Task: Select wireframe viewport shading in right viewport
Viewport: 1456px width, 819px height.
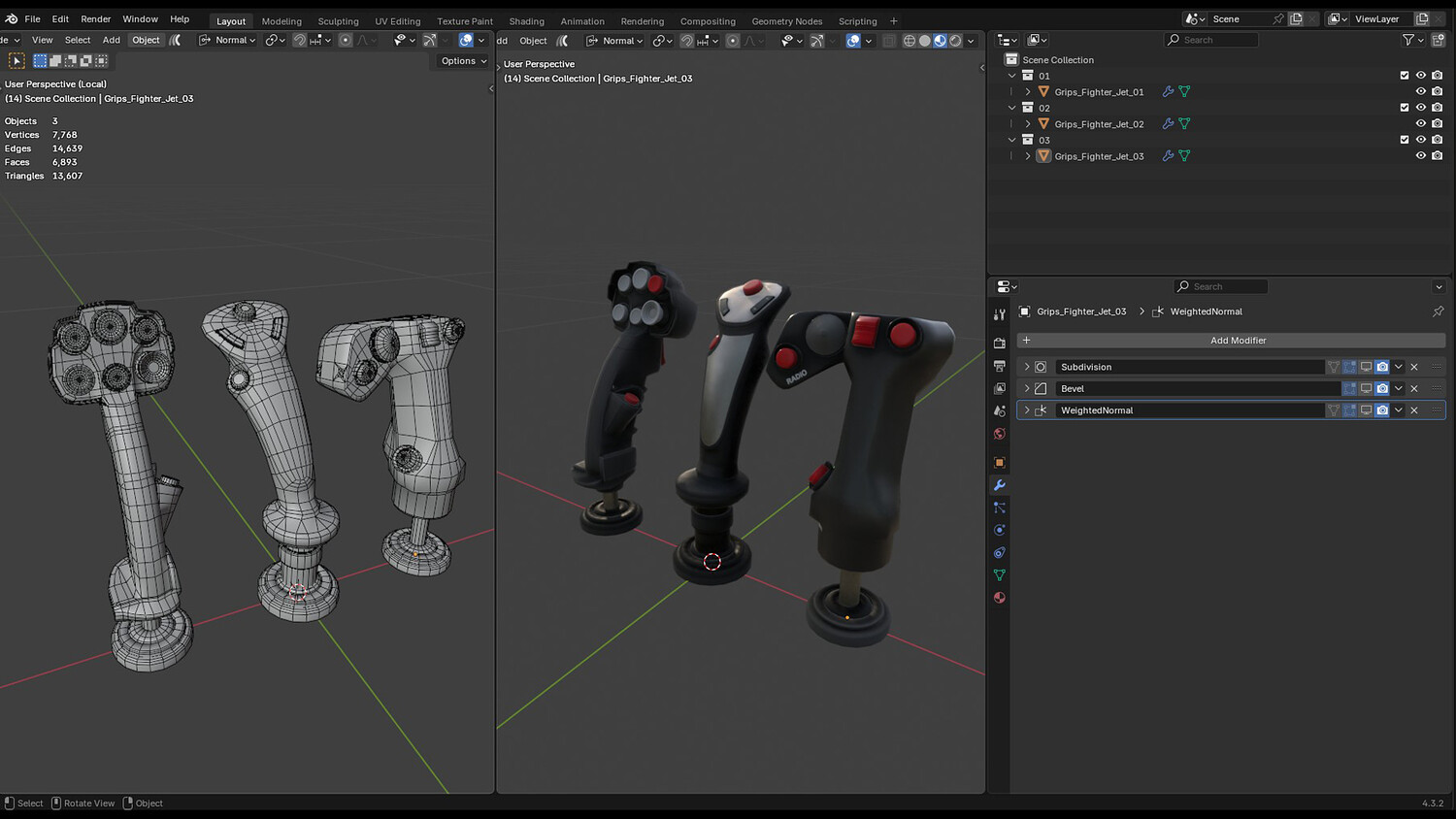Action: [910, 41]
